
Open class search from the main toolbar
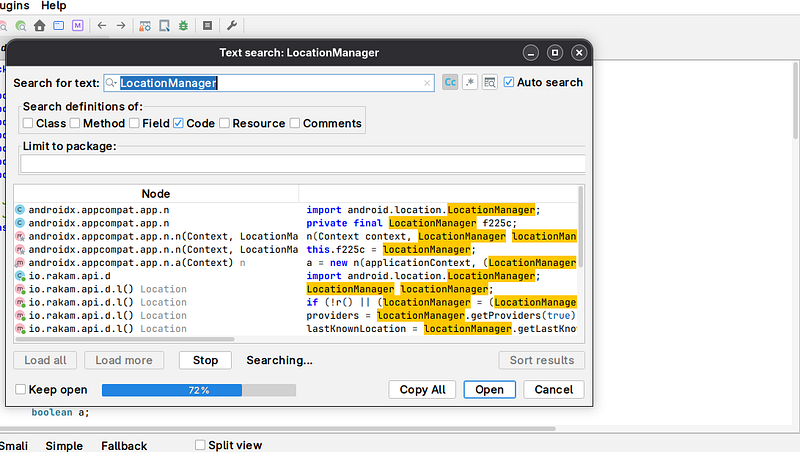[x=21, y=26]
